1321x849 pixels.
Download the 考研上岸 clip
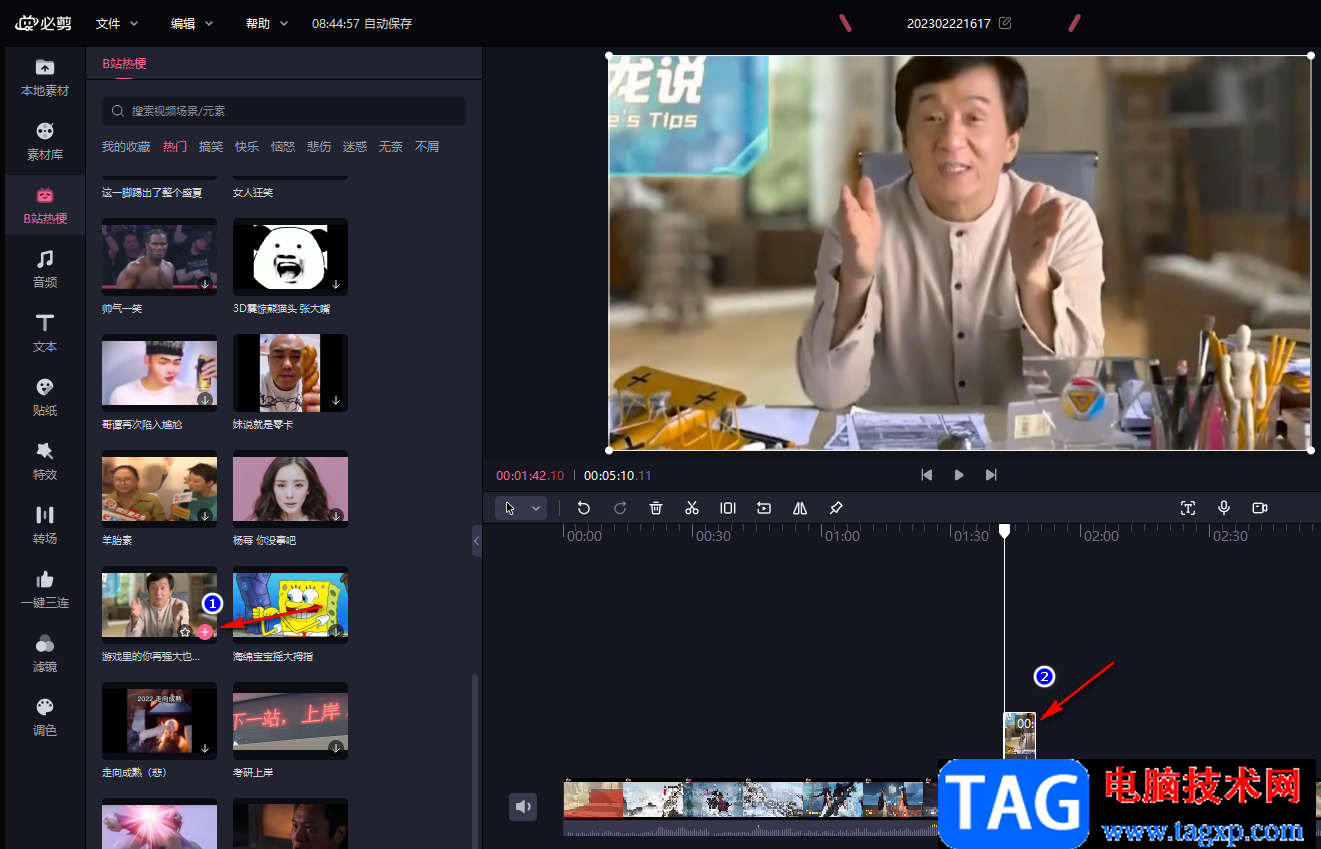[336, 748]
